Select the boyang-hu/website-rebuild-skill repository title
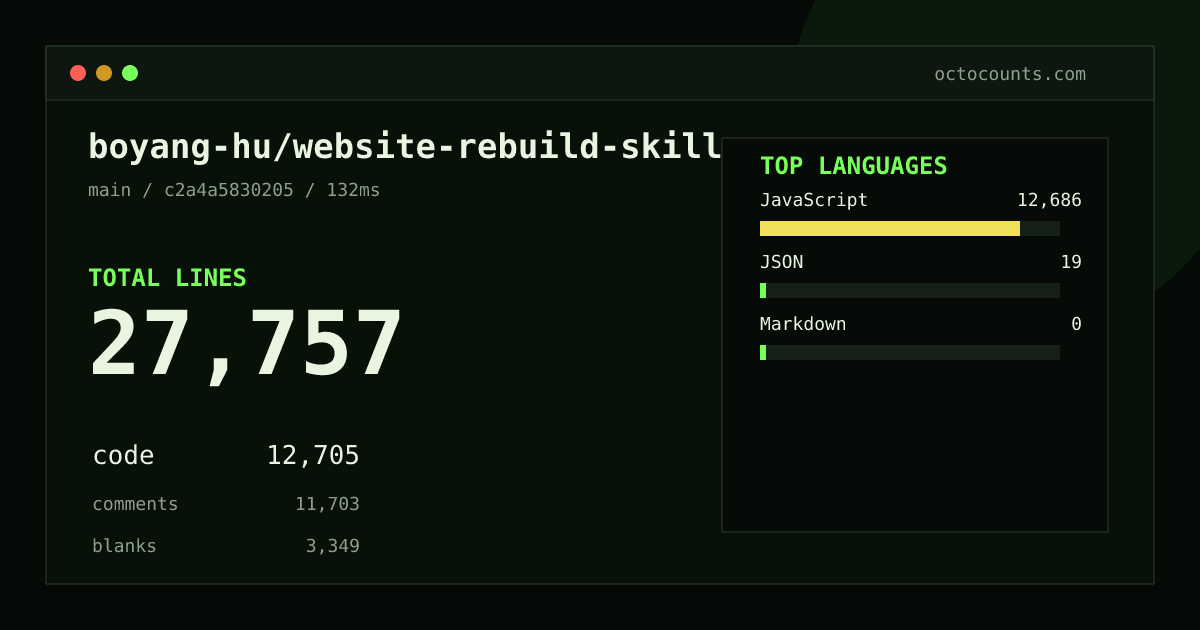Viewport: 1200px width, 630px height. pyautogui.click(x=405, y=147)
